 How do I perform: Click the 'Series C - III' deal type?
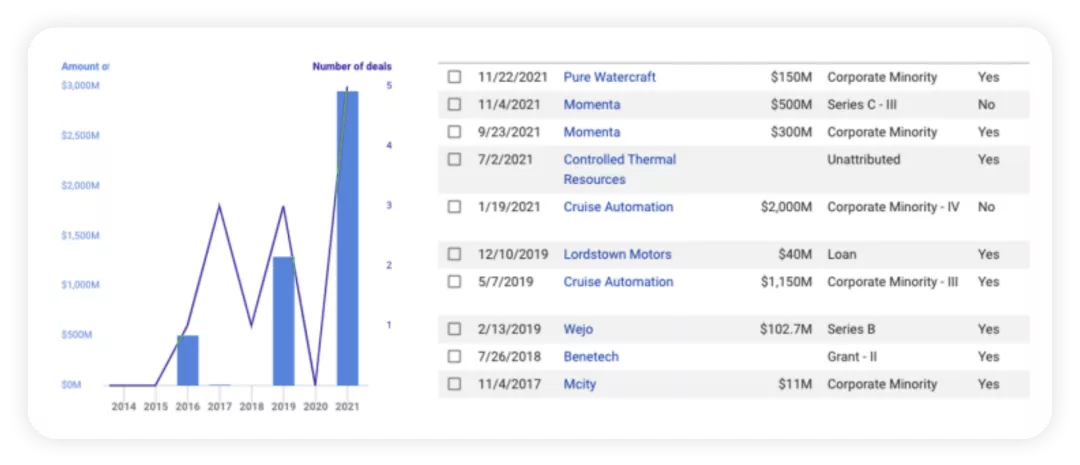[x=862, y=105]
